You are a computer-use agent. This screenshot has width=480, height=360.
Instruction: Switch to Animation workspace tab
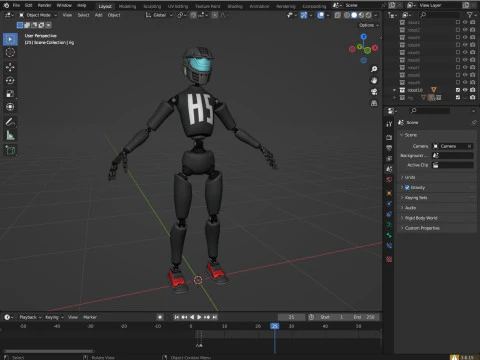(259, 6)
